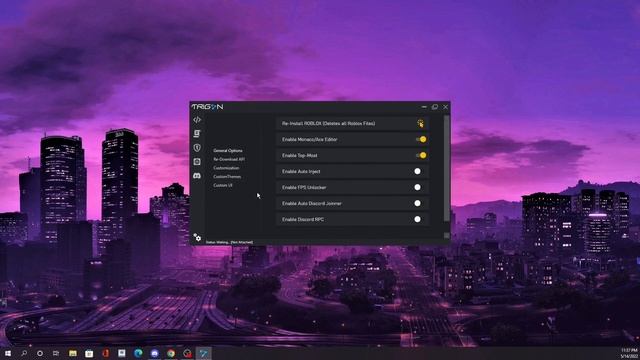Enable the Auto Discord Joinner toggle
Screen dimensions: 640x360
pyautogui.click(x=417, y=203)
